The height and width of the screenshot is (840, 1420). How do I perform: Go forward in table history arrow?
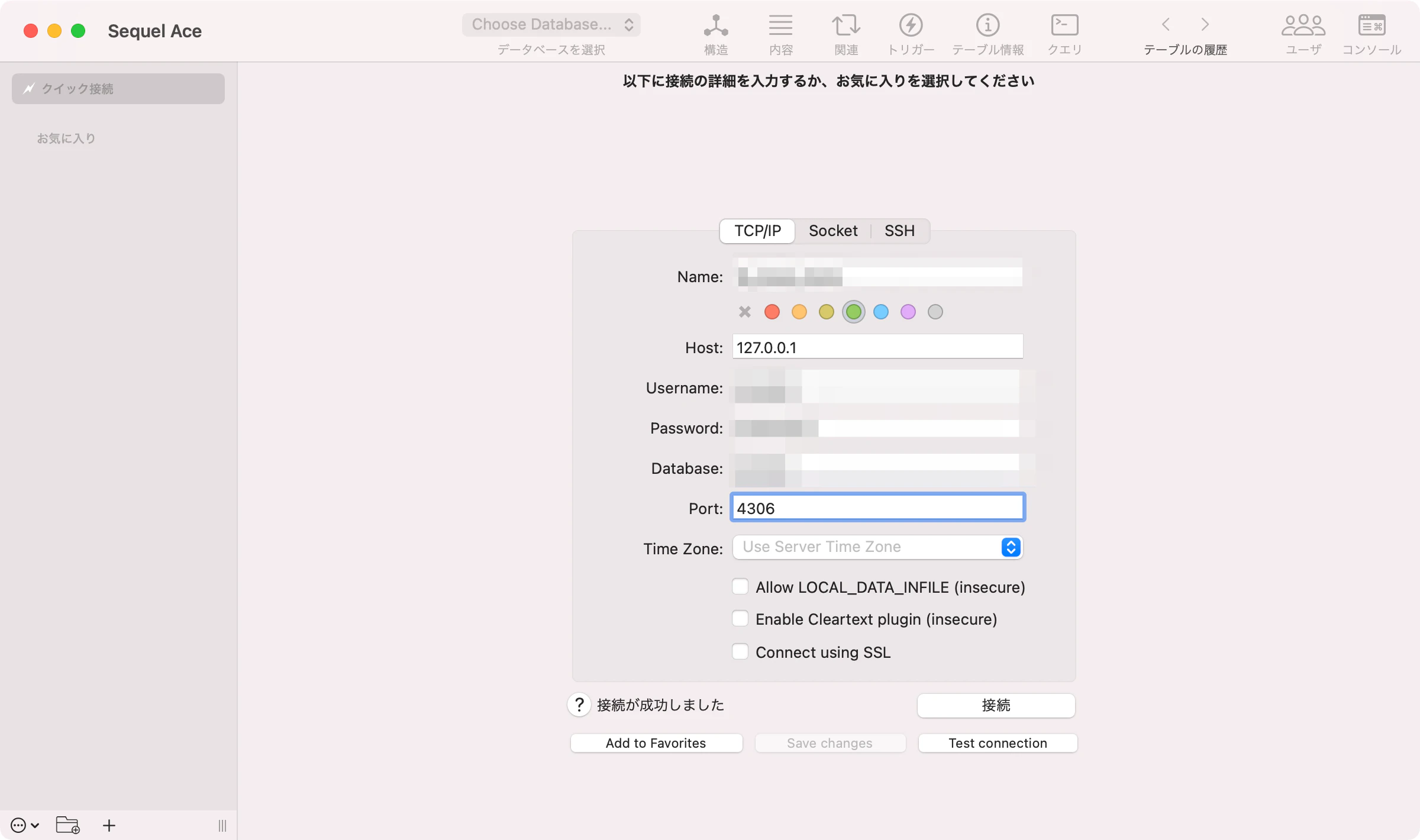tap(1205, 24)
